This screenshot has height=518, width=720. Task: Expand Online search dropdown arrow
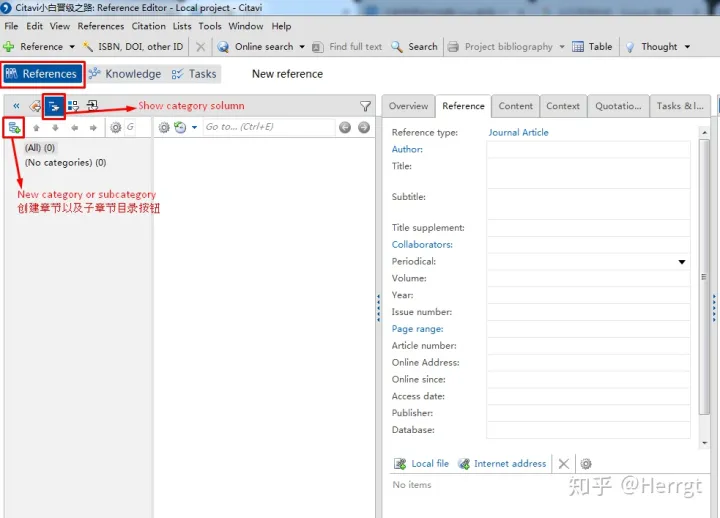click(x=302, y=47)
